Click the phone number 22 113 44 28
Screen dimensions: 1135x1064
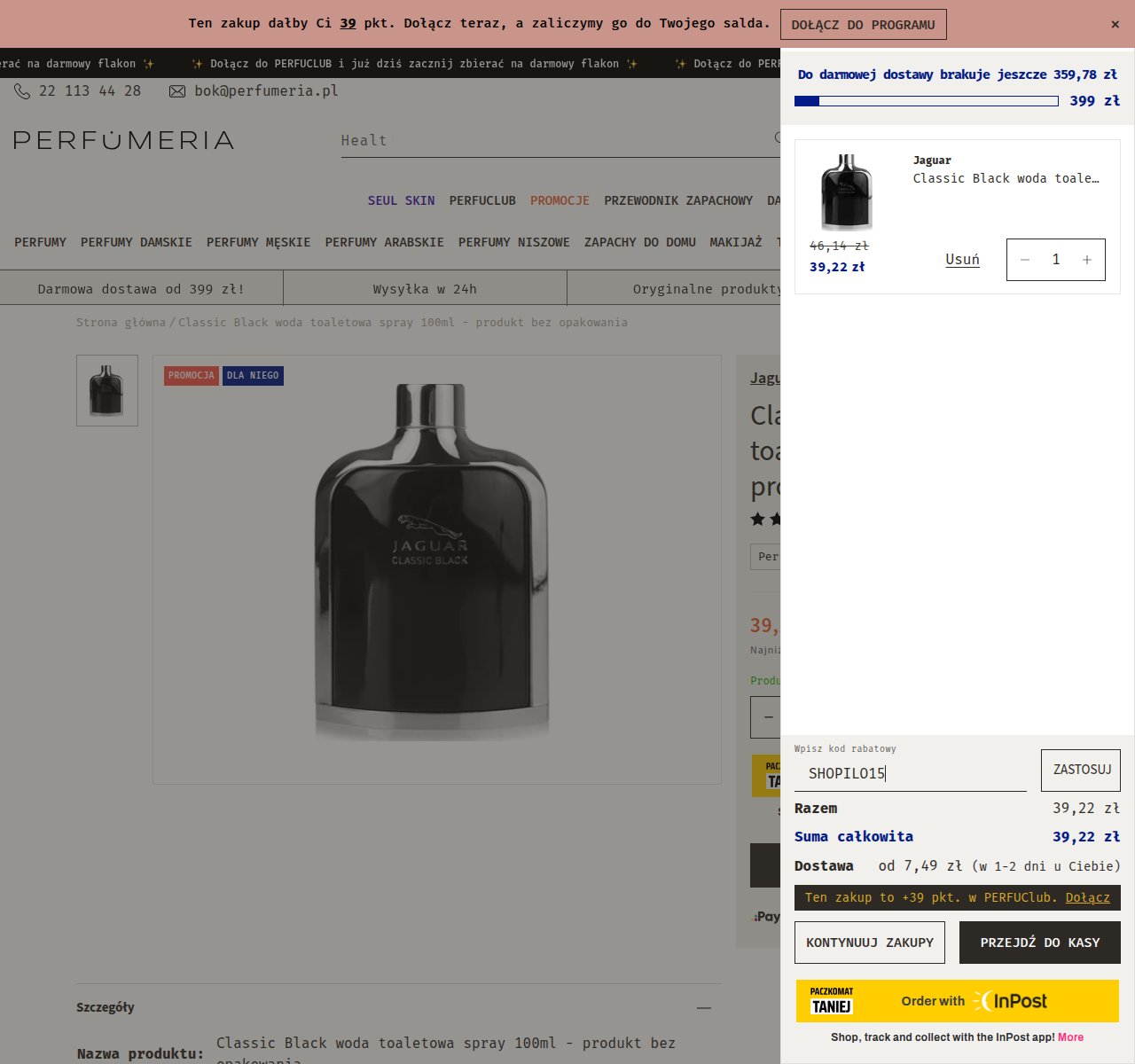(90, 91)
